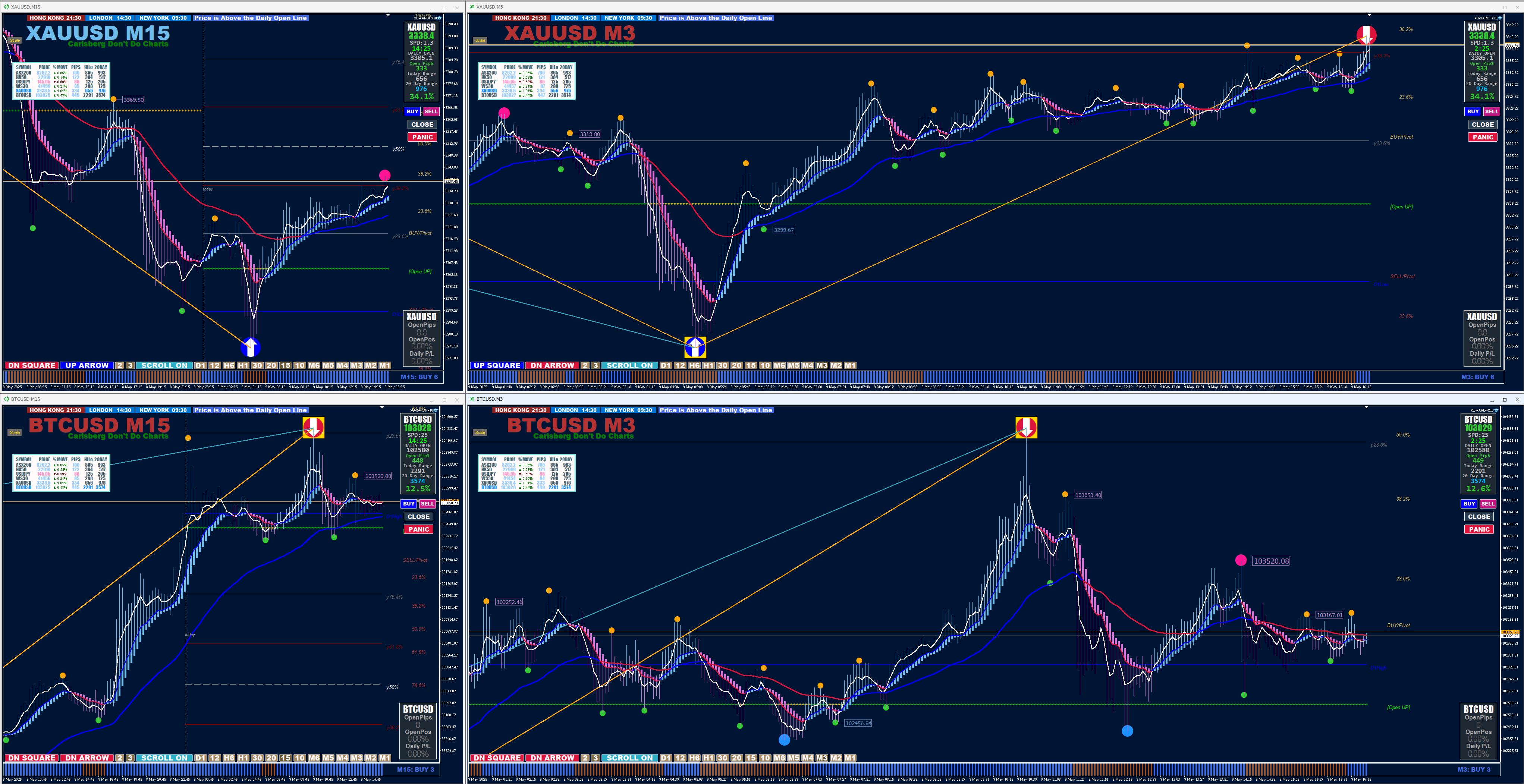Toggle UP ARROW button on XAUUSD M15 chart
The height and width of the screenshot is (784, 1524).
87,365
